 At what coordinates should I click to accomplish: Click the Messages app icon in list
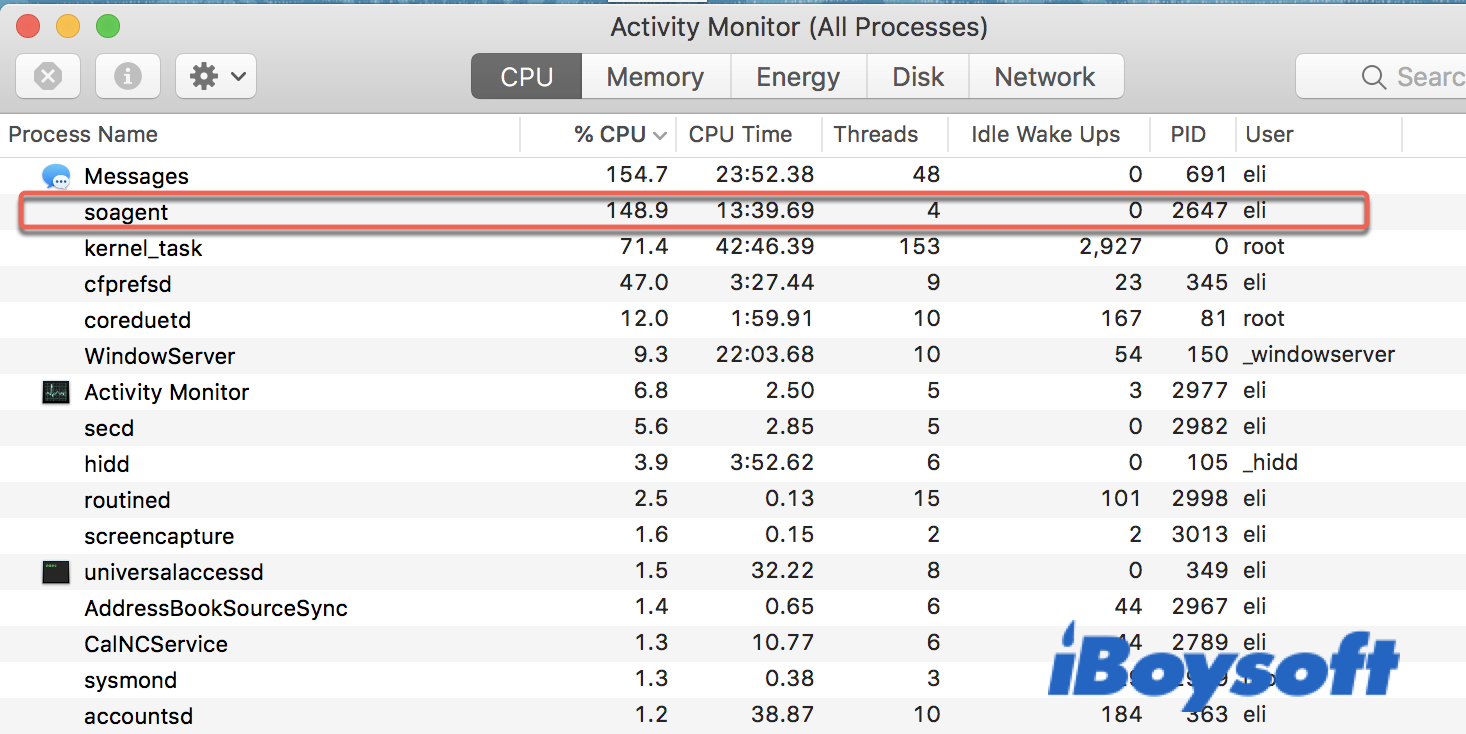[56, 177]
